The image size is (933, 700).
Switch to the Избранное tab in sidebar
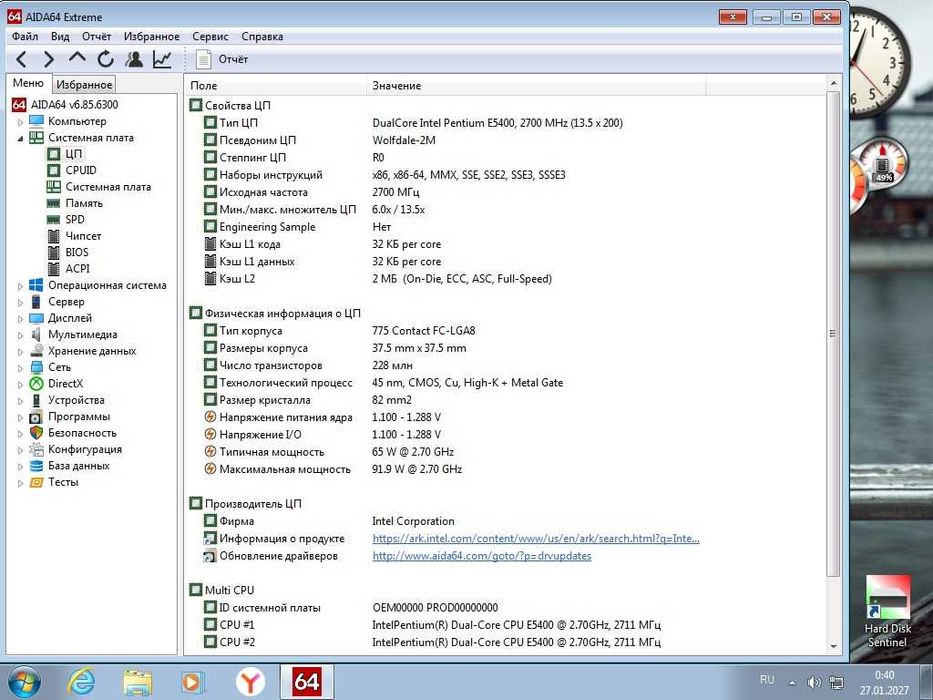pos(84,85)
